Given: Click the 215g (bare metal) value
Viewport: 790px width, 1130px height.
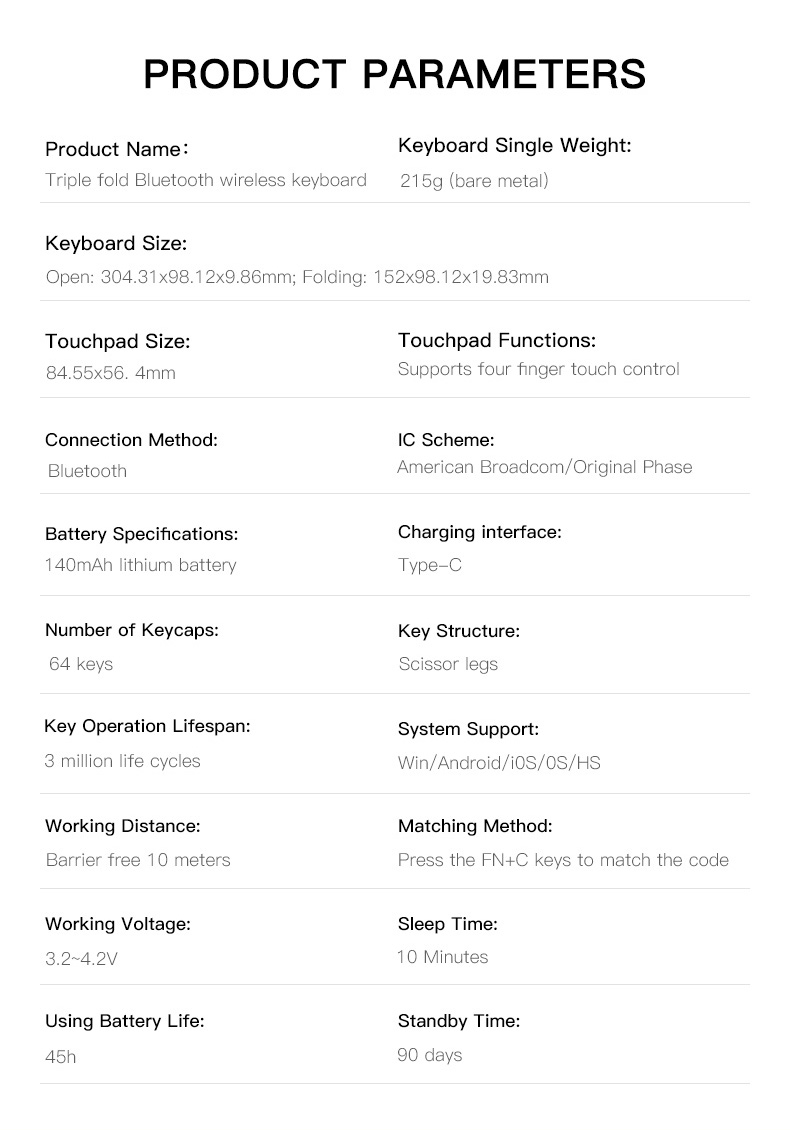Looking at the screenshot, I should (473, 181).
